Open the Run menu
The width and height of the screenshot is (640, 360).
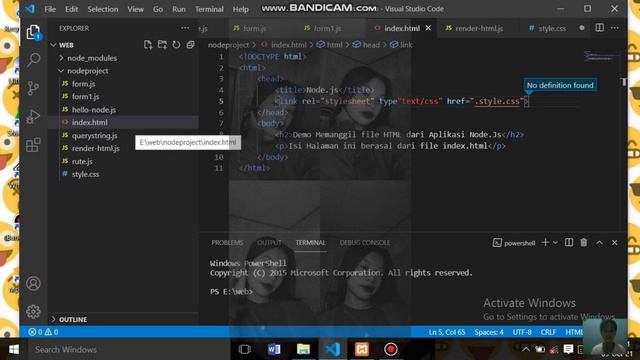pos(179,9)
